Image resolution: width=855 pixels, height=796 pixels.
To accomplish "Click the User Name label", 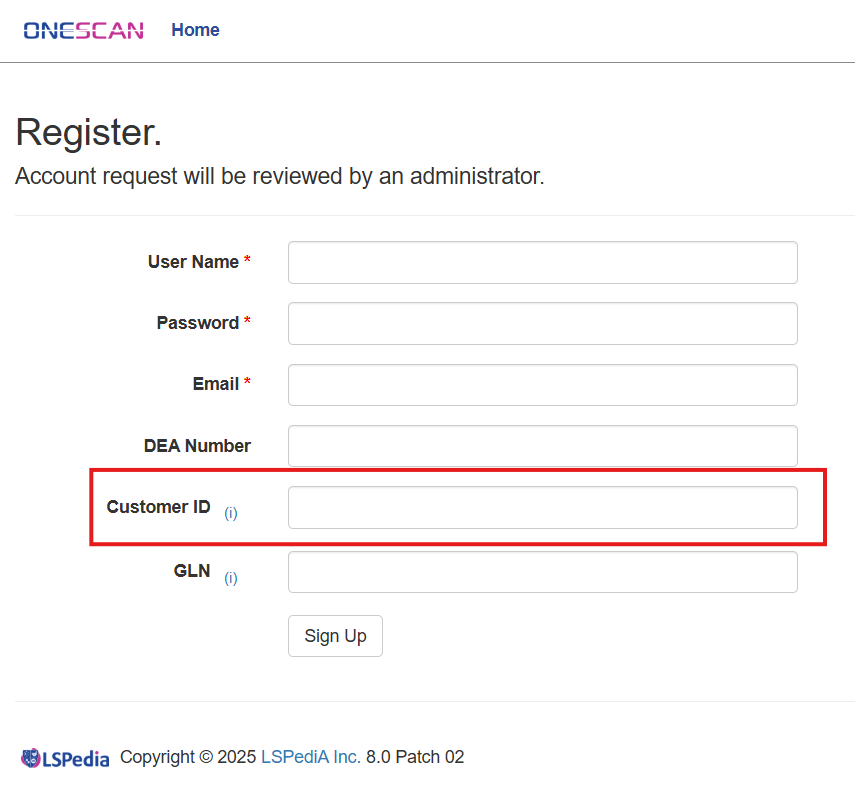I will pyautogui.click(x=193, y=262).
